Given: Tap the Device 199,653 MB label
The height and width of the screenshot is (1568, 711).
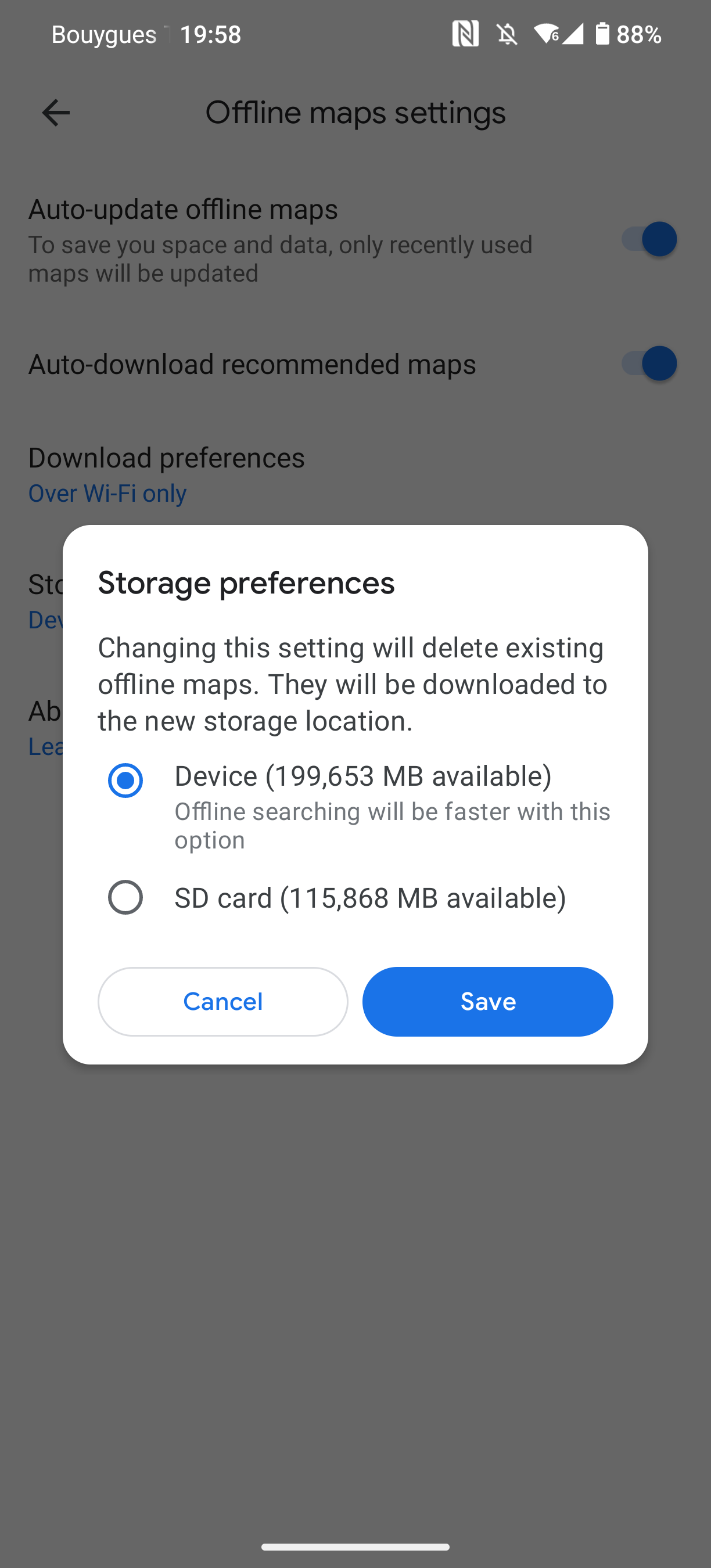Looking at the screenshot, I should tap(364, 776).
